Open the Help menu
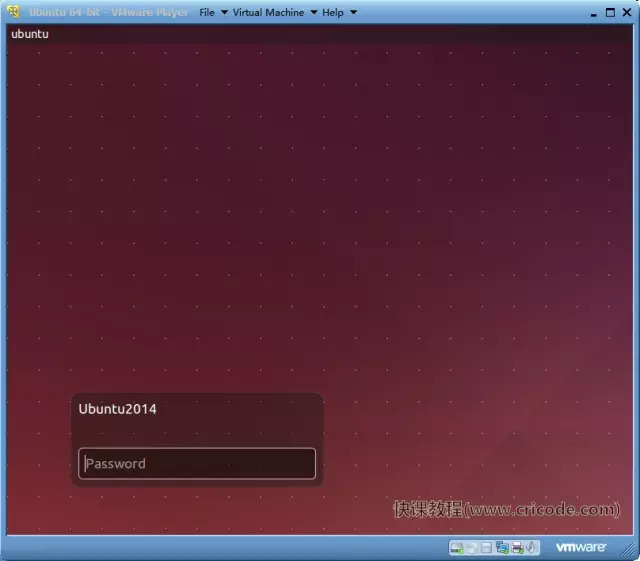The height and width of the screenshot is (561, 640). 333,13
